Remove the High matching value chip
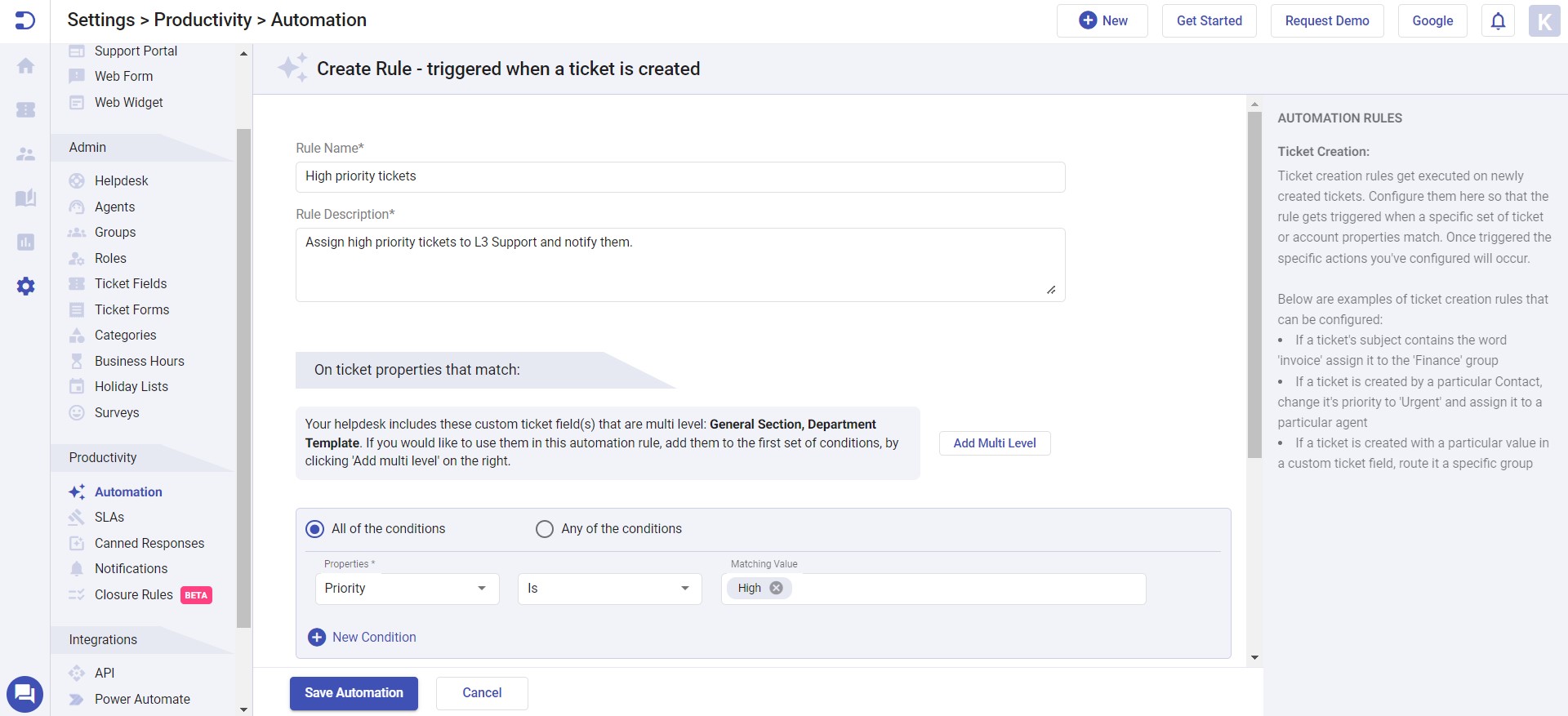 click(776, 588)
